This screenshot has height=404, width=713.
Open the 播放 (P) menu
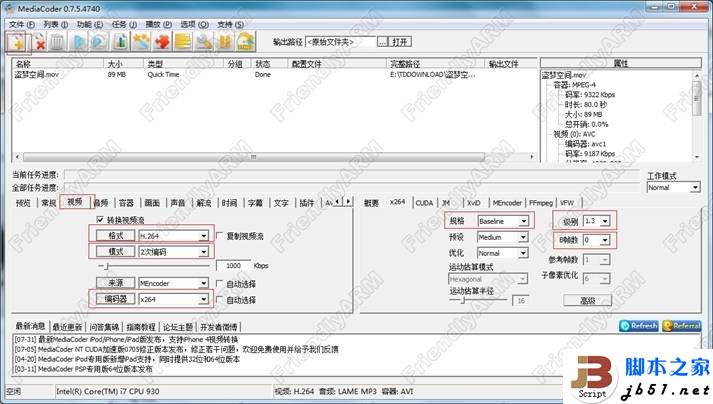tap(158, 24)
